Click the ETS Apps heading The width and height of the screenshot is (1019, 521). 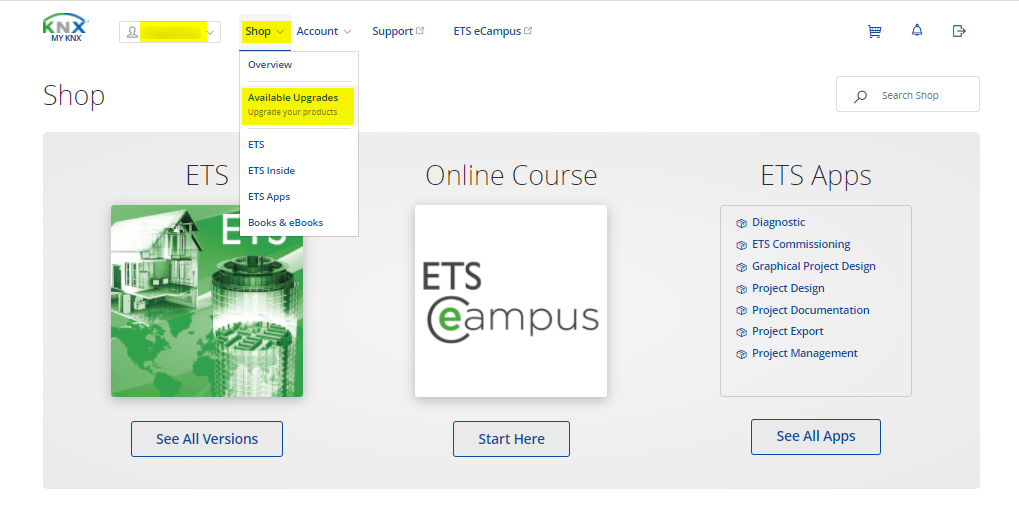coord(816,176)
